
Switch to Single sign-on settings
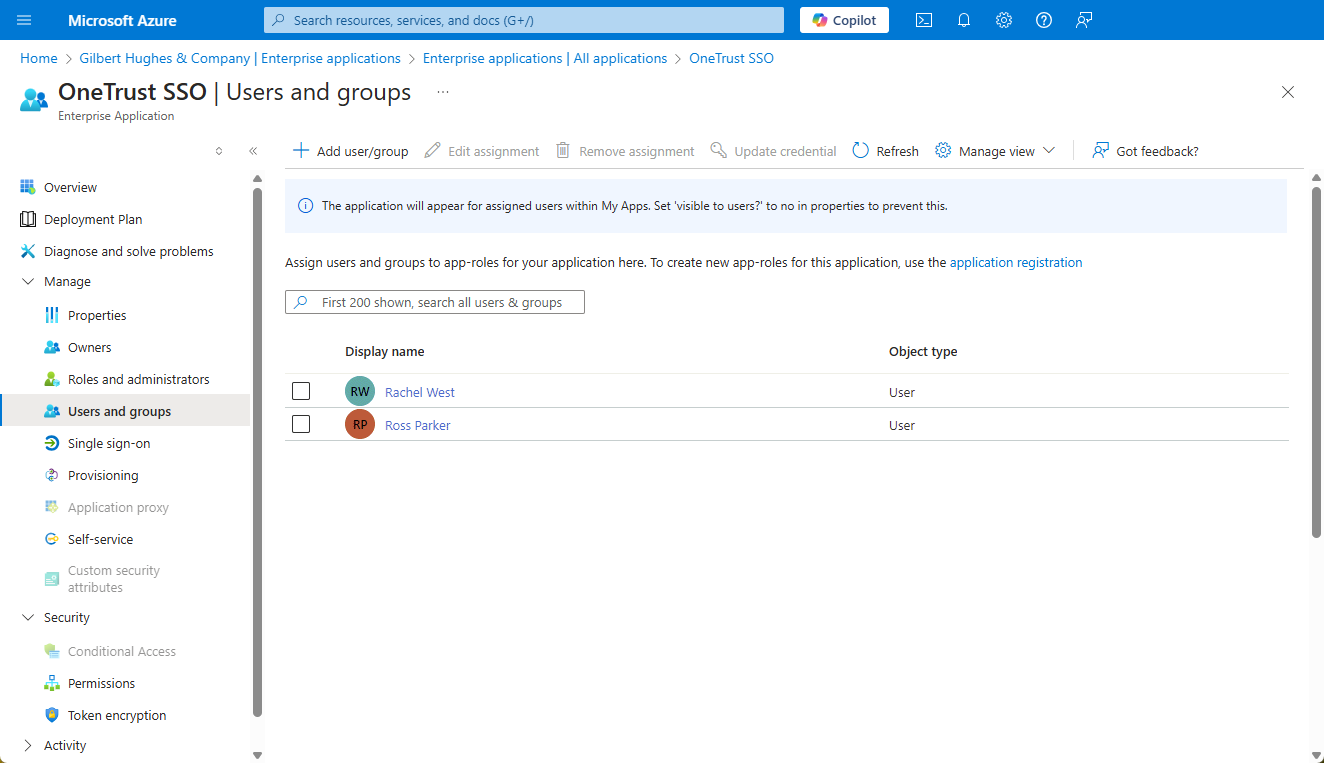[x=110, y=442]
